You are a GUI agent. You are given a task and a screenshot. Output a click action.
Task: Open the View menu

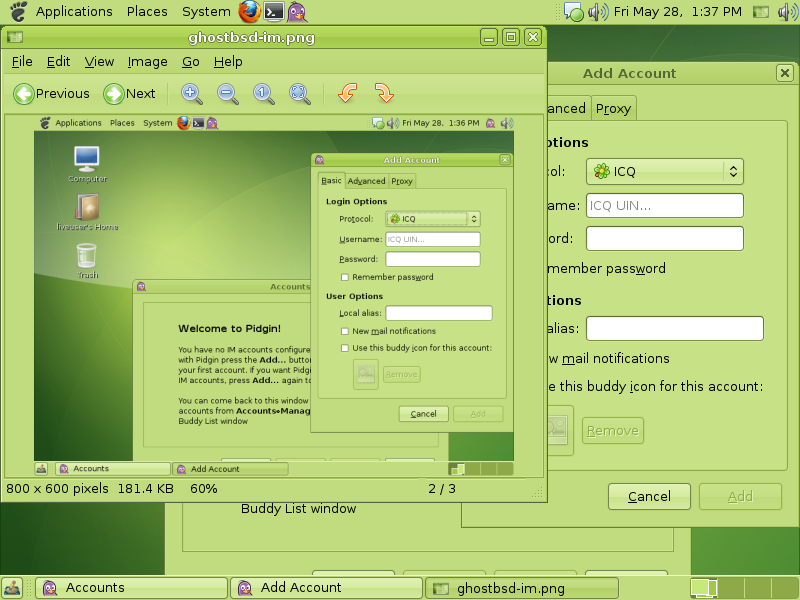(x=99, y=62)
